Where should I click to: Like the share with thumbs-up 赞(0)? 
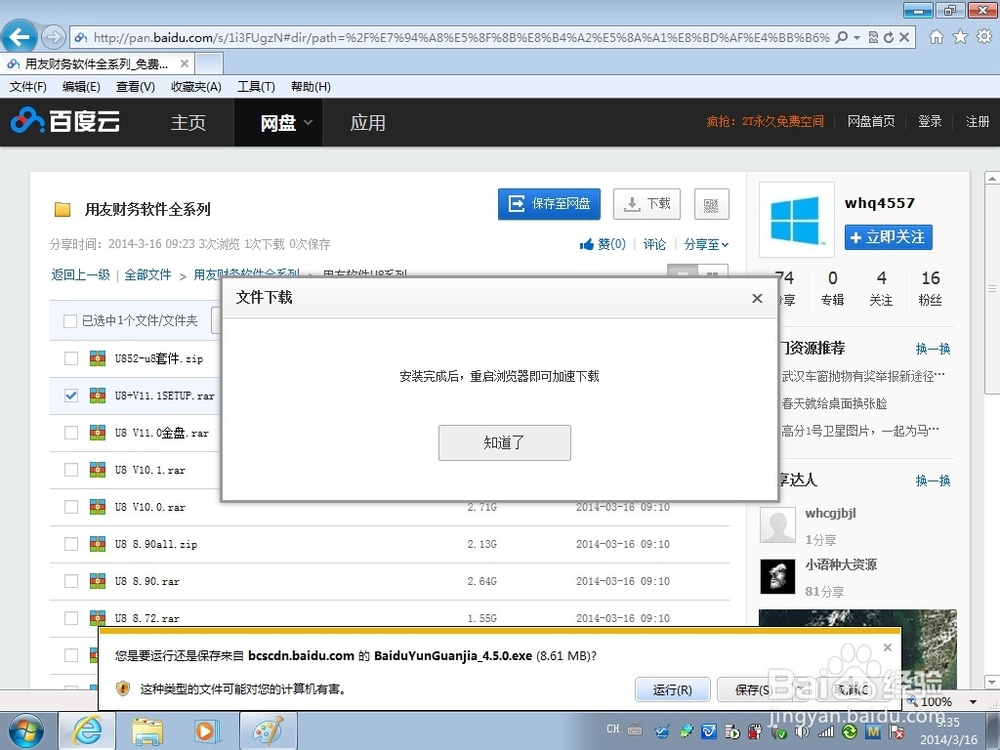602,244
